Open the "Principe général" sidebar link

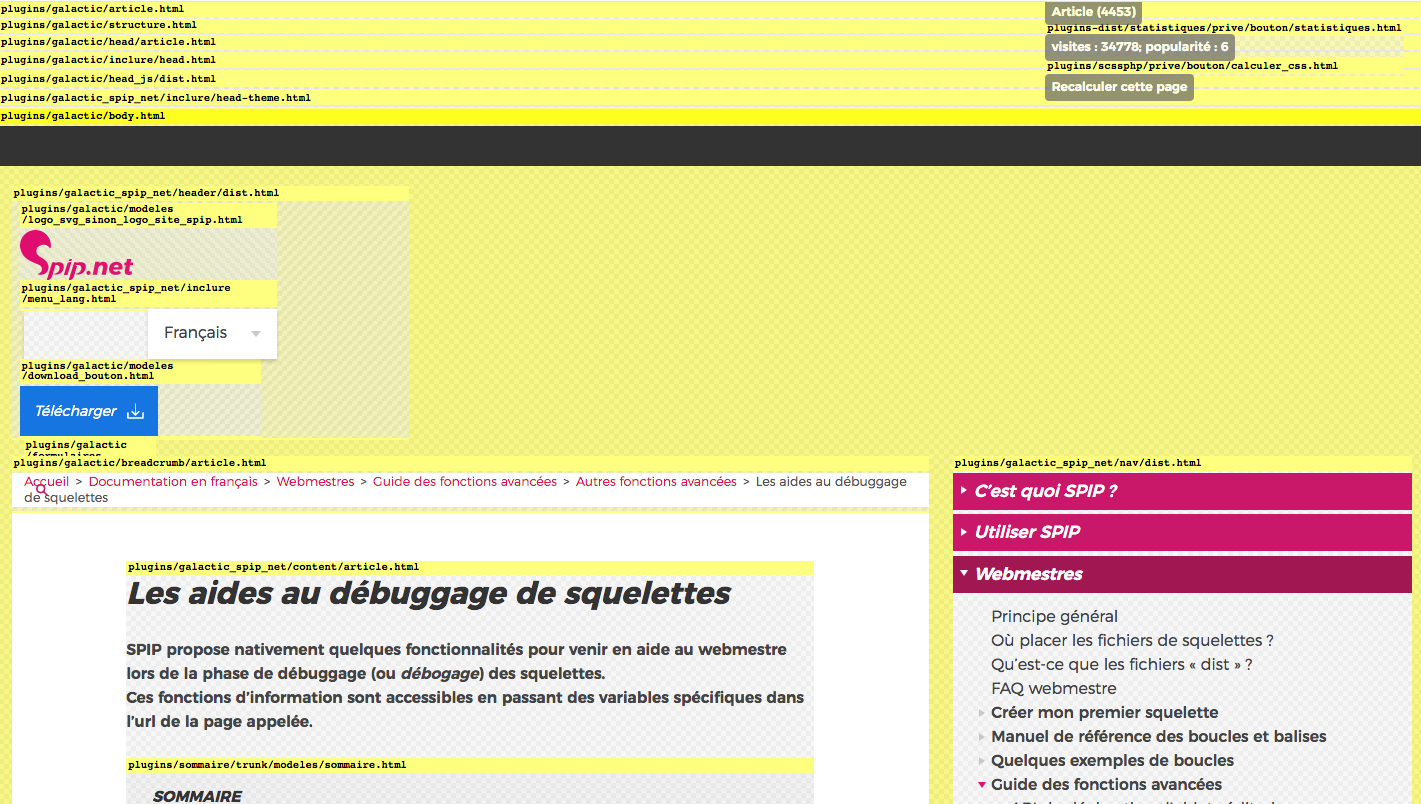coord(1054,616)
